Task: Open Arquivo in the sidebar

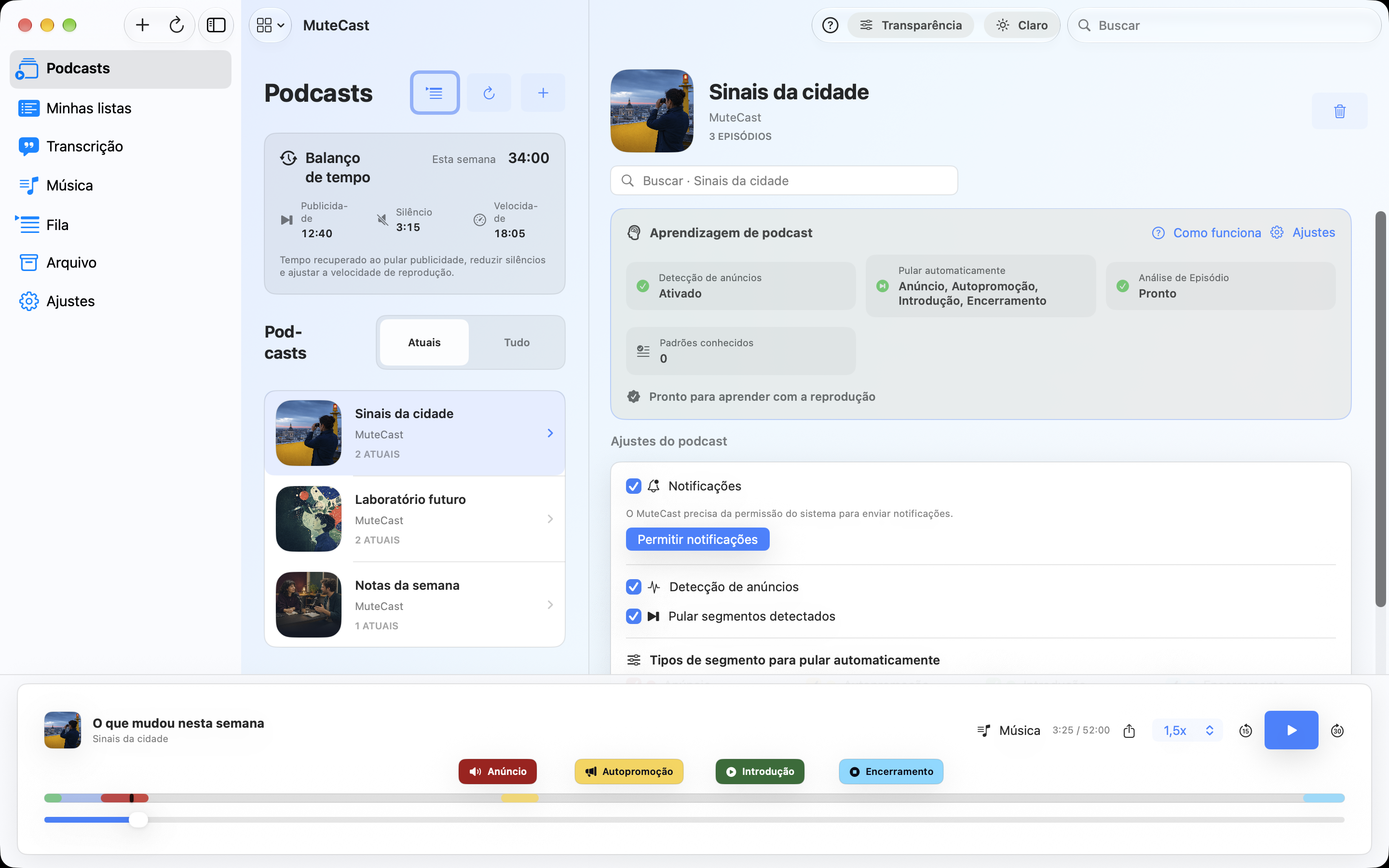Action: [121, 262]
